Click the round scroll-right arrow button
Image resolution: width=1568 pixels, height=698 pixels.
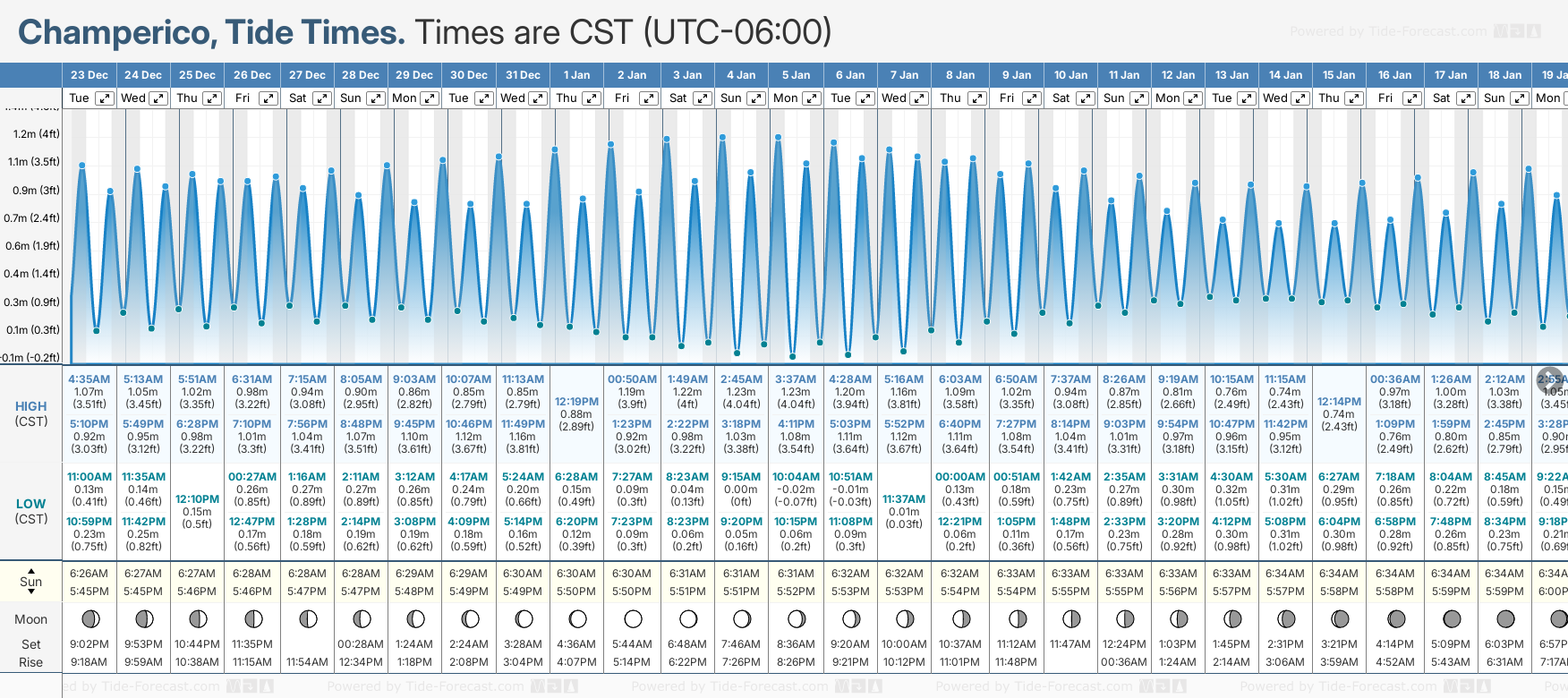click(x=1551, y=379)
